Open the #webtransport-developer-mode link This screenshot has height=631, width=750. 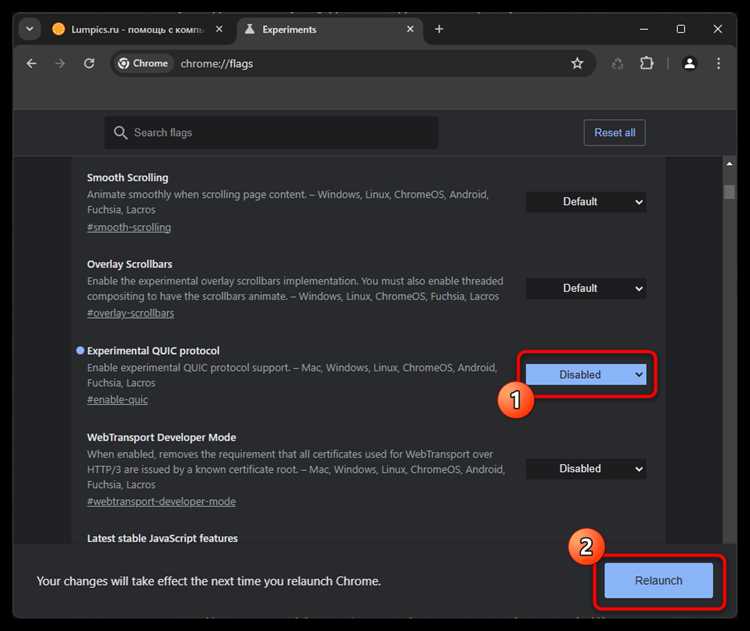click(x=162, y=501)
